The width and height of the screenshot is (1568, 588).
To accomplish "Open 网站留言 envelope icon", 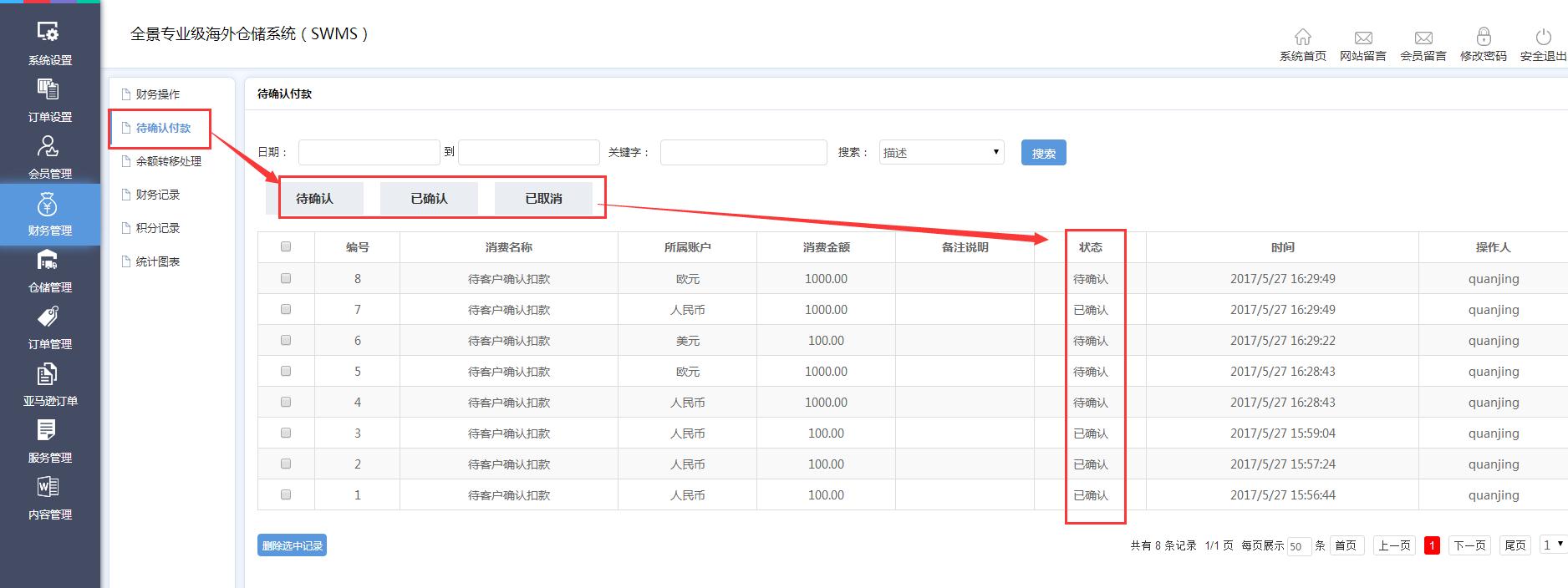I will (1362, 38).
